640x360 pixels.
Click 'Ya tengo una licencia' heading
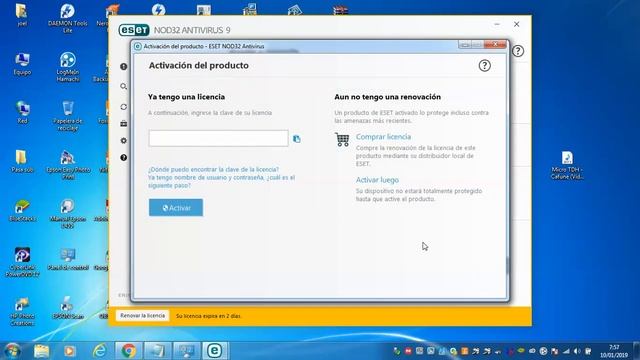click(x=187, y=97)
